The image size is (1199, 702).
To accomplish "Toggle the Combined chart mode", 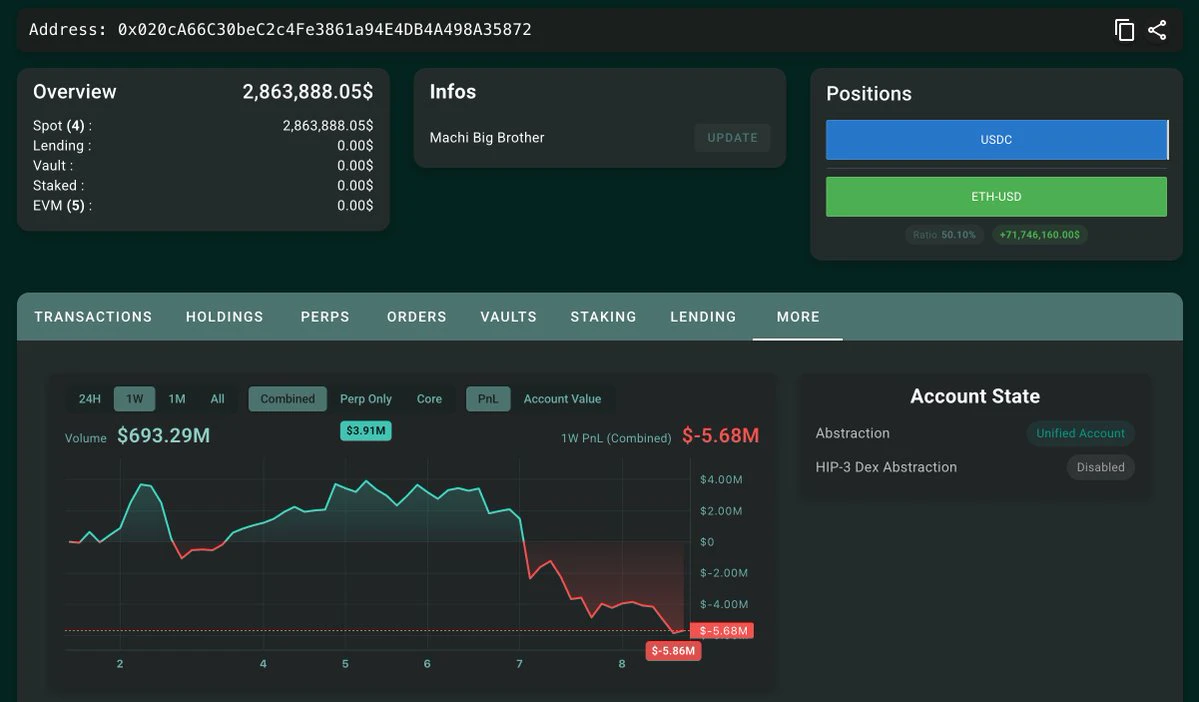I will pyautogui.click(x=288, y=398).
